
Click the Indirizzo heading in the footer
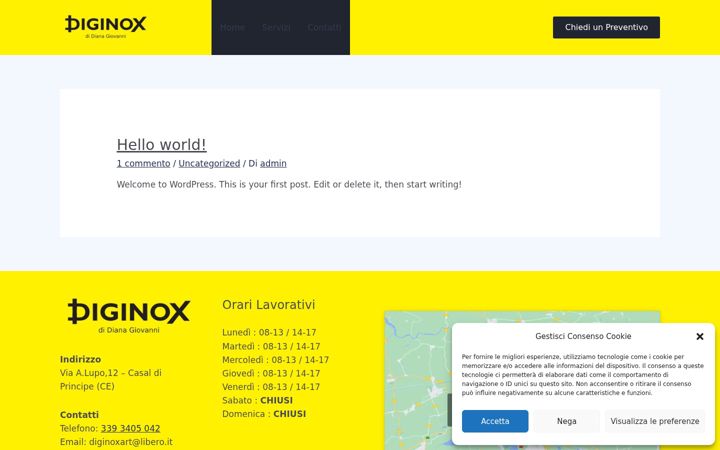point(80,360)
